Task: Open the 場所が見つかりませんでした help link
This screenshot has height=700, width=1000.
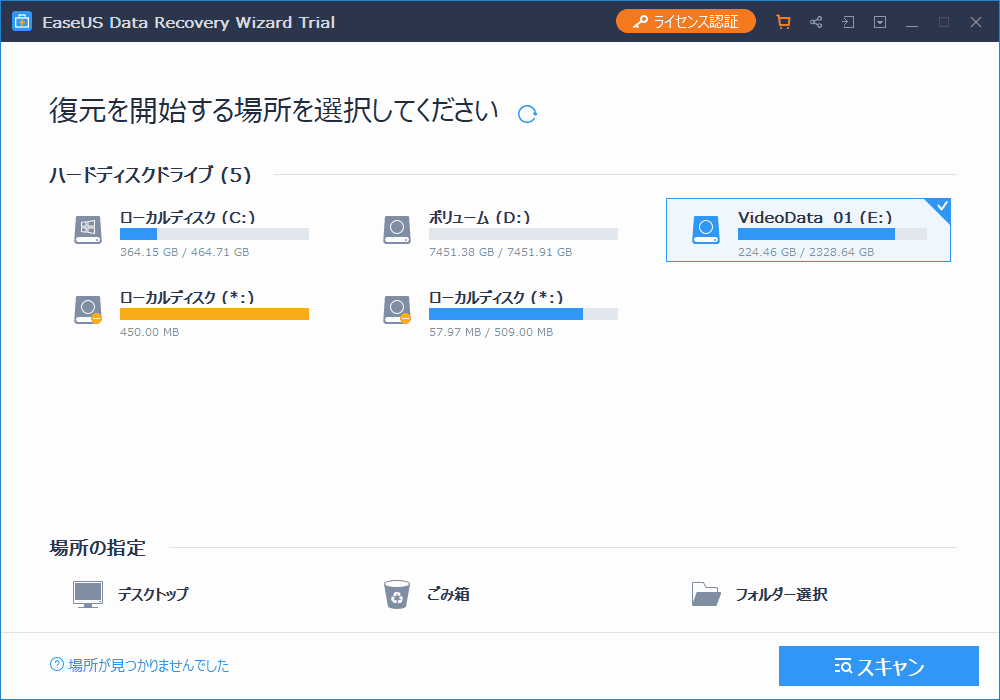Action: [148, 666]
